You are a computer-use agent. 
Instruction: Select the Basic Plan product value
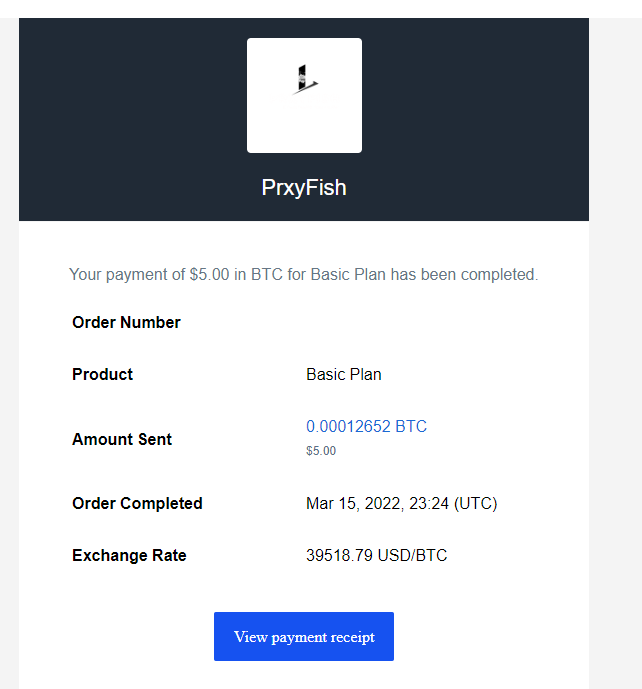pyautogui.click(x=344, y=374)
